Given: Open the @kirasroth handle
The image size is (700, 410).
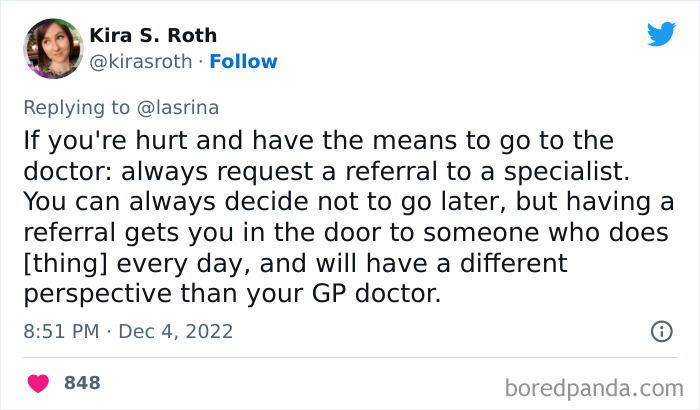Looking at the screenshot, I should click(x=141, y=62).
